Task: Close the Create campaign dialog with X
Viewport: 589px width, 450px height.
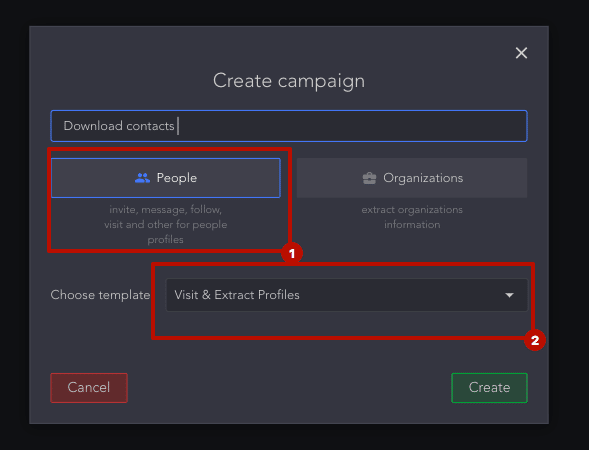Action: (521, 53)
